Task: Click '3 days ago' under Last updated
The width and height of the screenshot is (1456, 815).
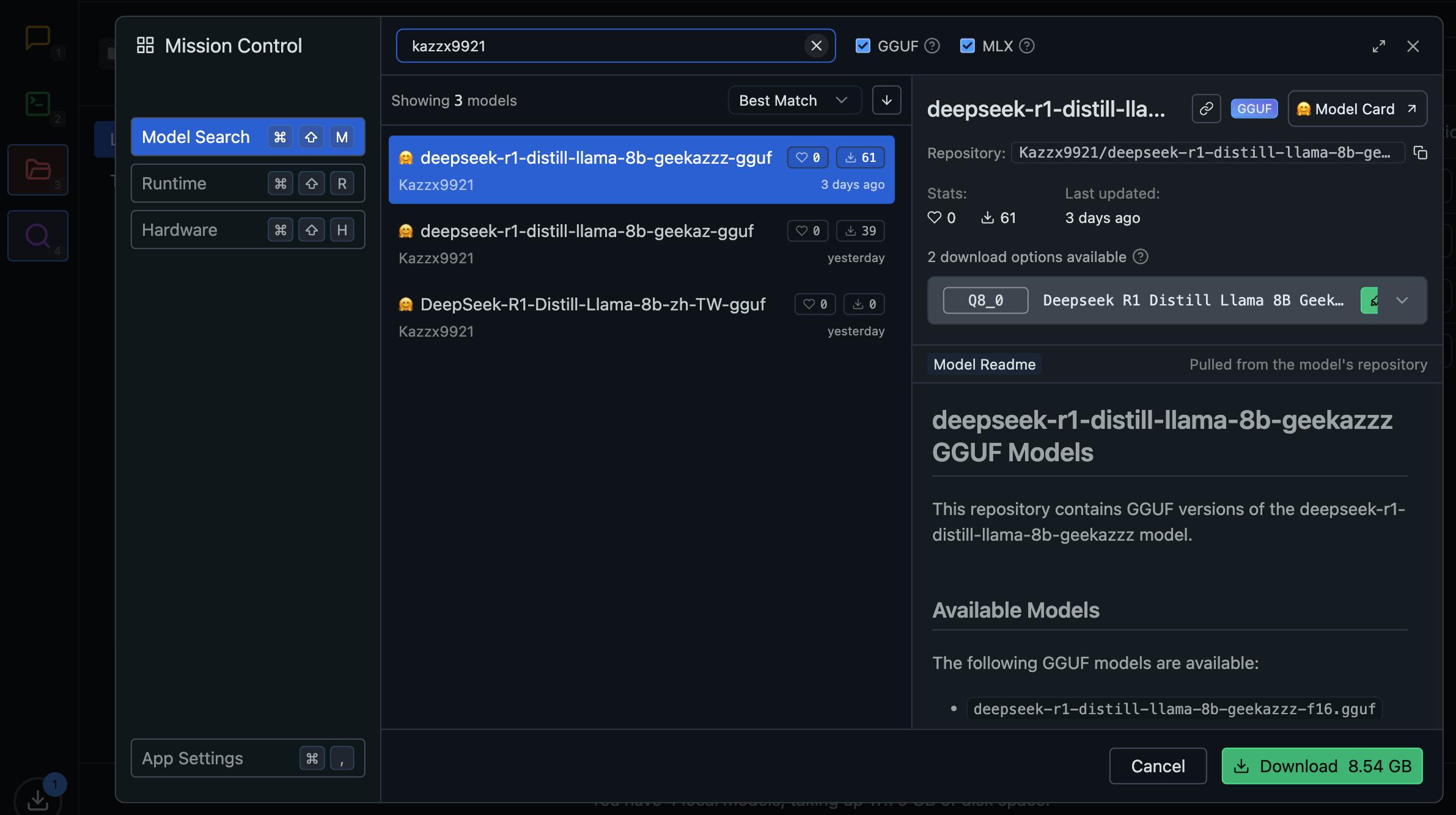Action: (1102, 218)
